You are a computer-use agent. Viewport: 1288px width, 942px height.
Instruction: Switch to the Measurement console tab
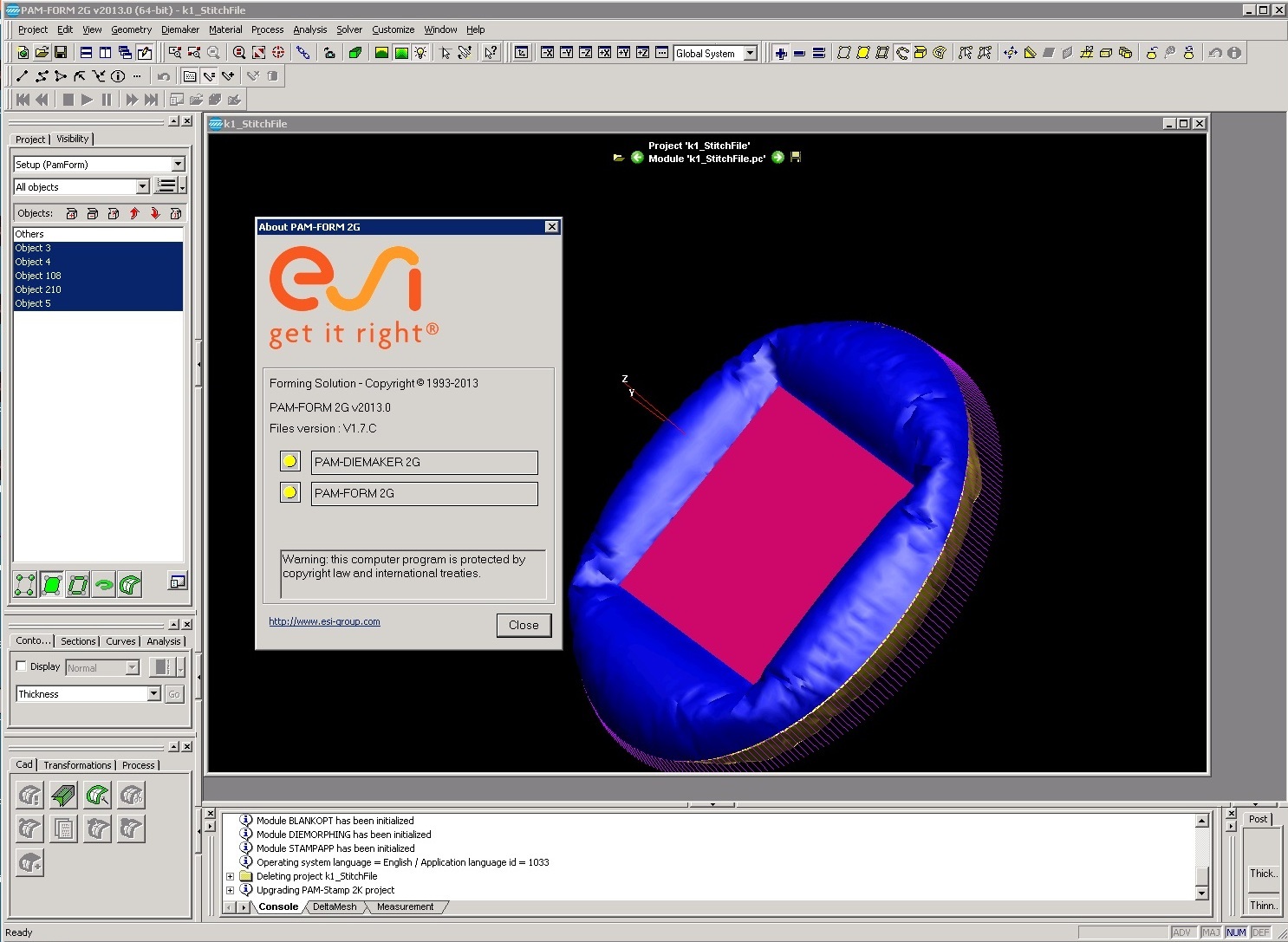[405, 906]
